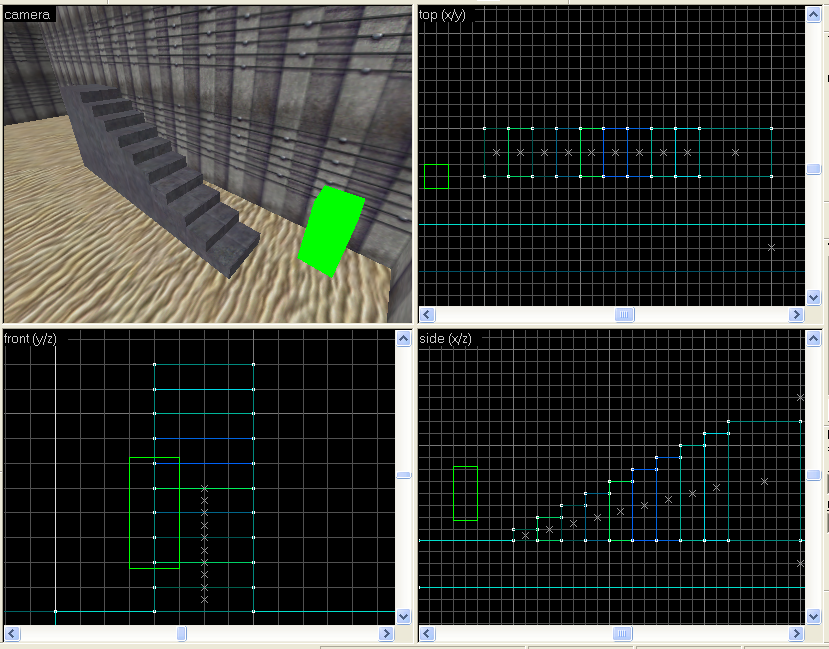Click vertical scrollbar thumb in front view
Image resolution: width=829 pixels, height=649 pixels.
click(x=403, y=475)
